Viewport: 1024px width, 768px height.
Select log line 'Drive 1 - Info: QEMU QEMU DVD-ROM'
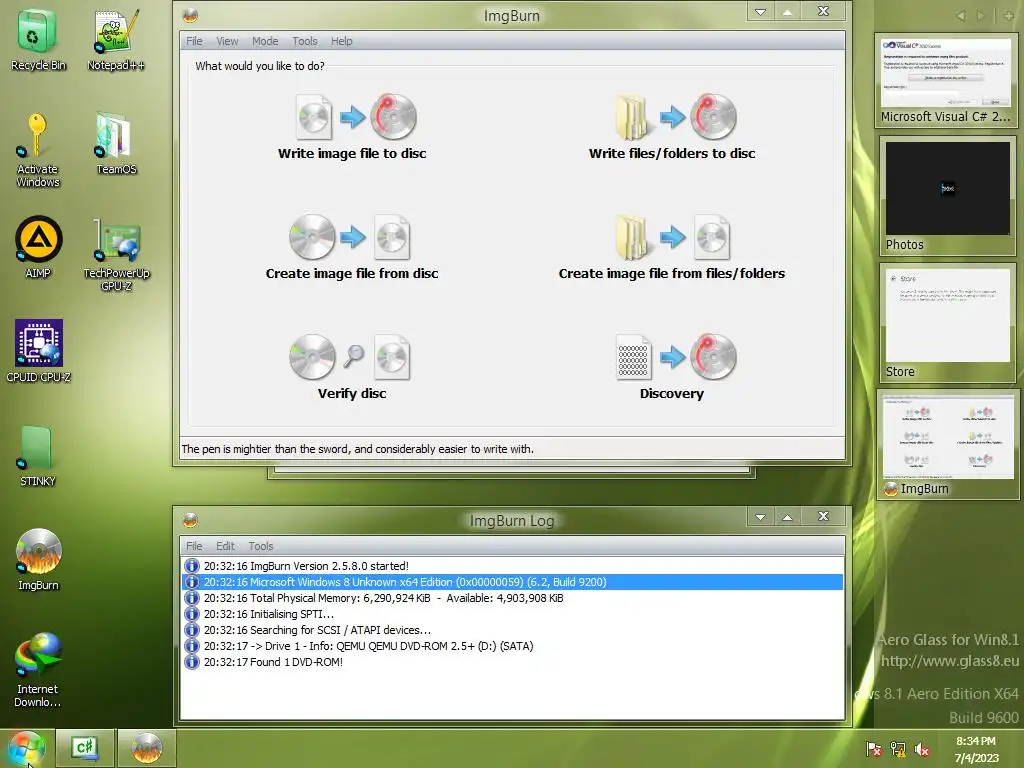point(512,646)
